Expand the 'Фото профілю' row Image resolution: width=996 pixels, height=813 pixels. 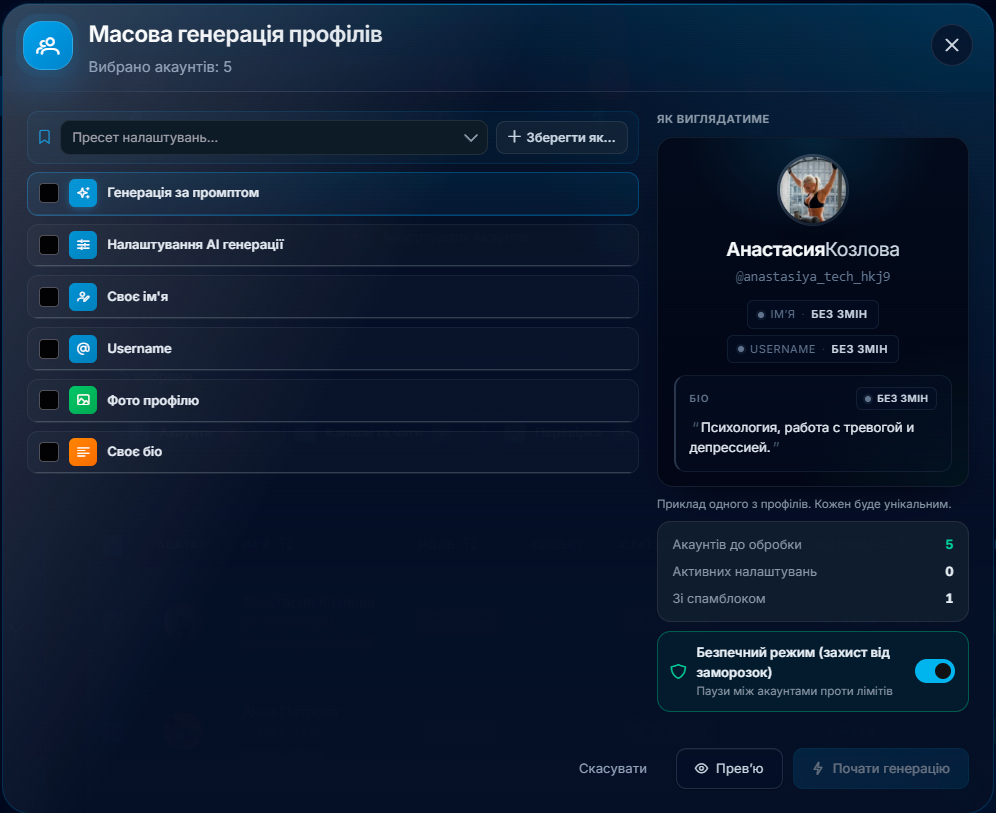[x=333, y=400]
